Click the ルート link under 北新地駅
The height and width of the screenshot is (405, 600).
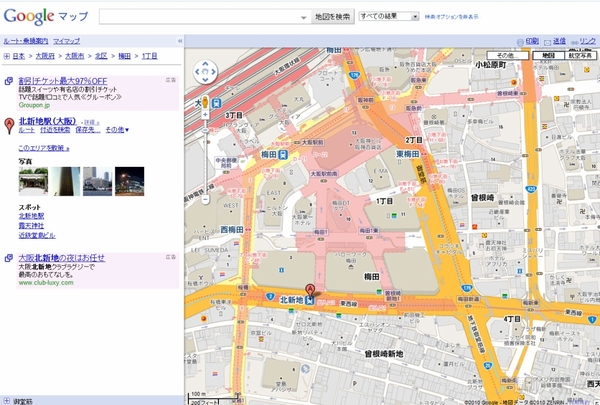tap(26, 130)
